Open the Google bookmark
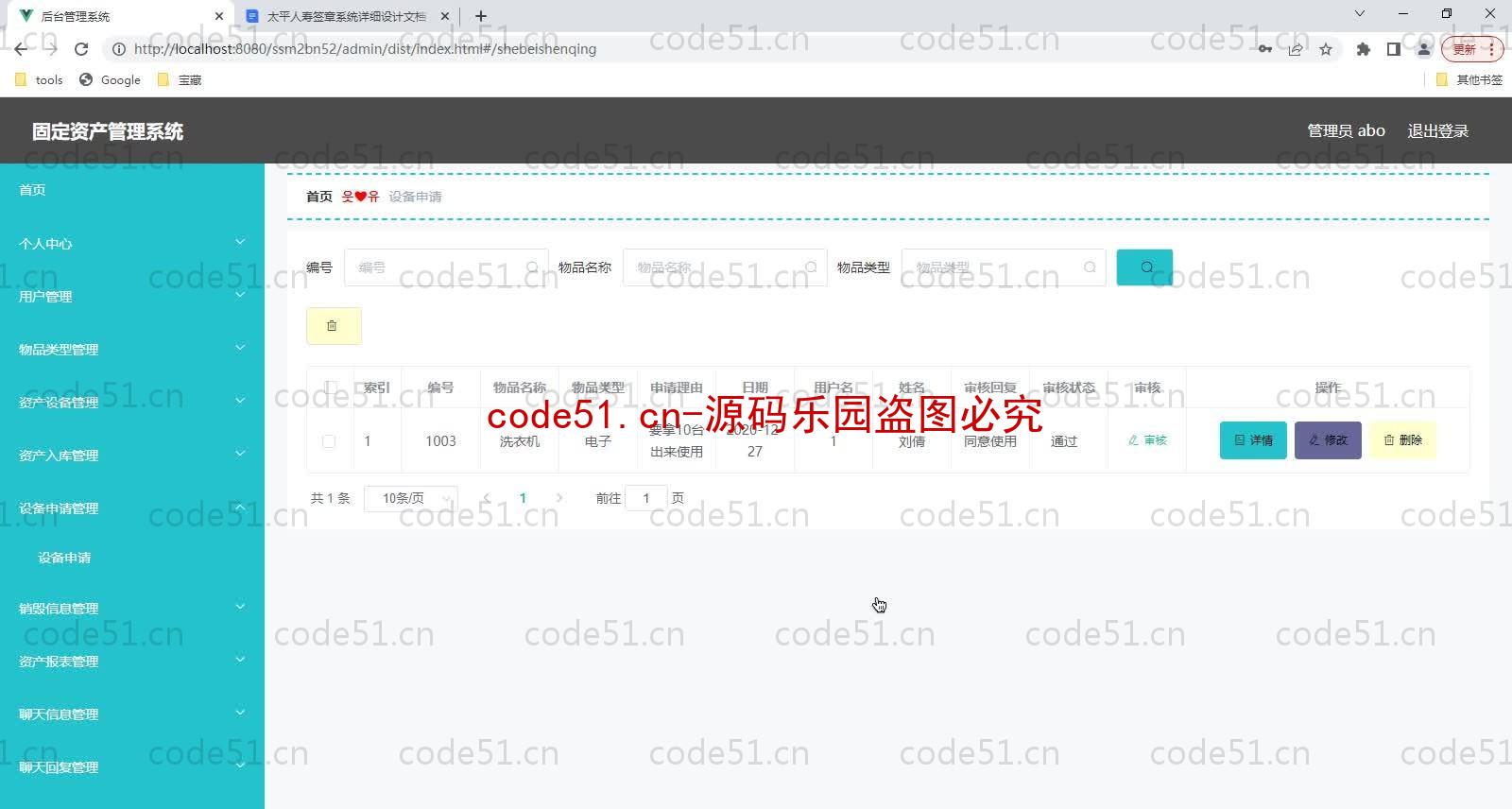 tap(111, 80)
